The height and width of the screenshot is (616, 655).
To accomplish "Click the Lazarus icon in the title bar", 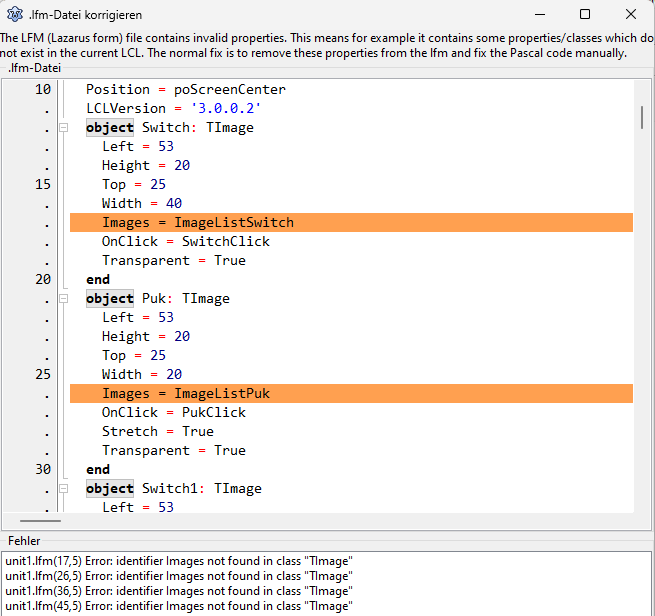I will (x=14, y=15).
